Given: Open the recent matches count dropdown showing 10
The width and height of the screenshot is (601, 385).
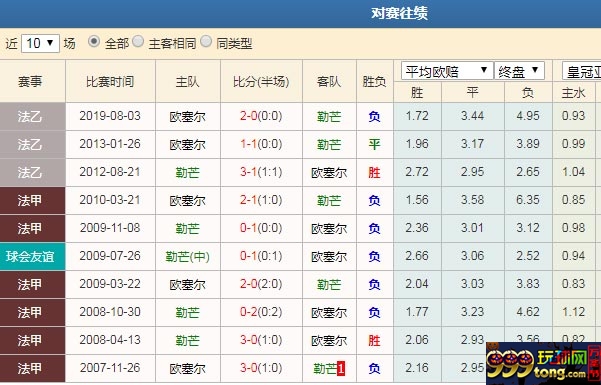Looking at the screenshot, I should pyautogui.click(x=40, y=43).
